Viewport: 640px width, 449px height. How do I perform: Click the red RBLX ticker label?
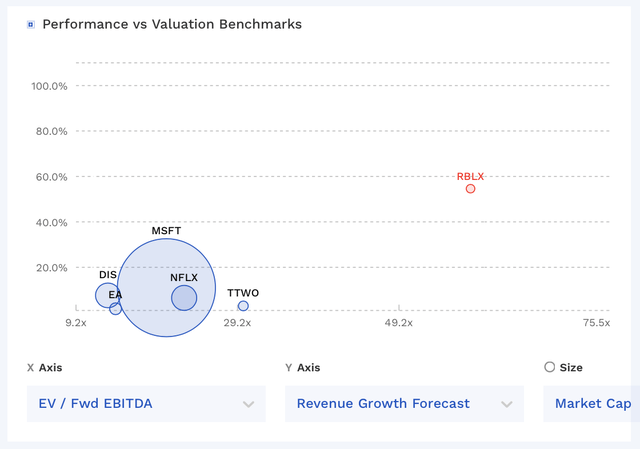pyautogui.click(x=470, y=176)
